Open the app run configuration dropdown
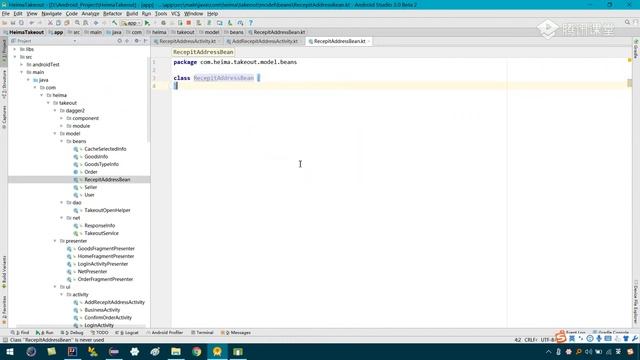This screenshot has height=360, width=640. pyautogui.click(x=131, y=23)
